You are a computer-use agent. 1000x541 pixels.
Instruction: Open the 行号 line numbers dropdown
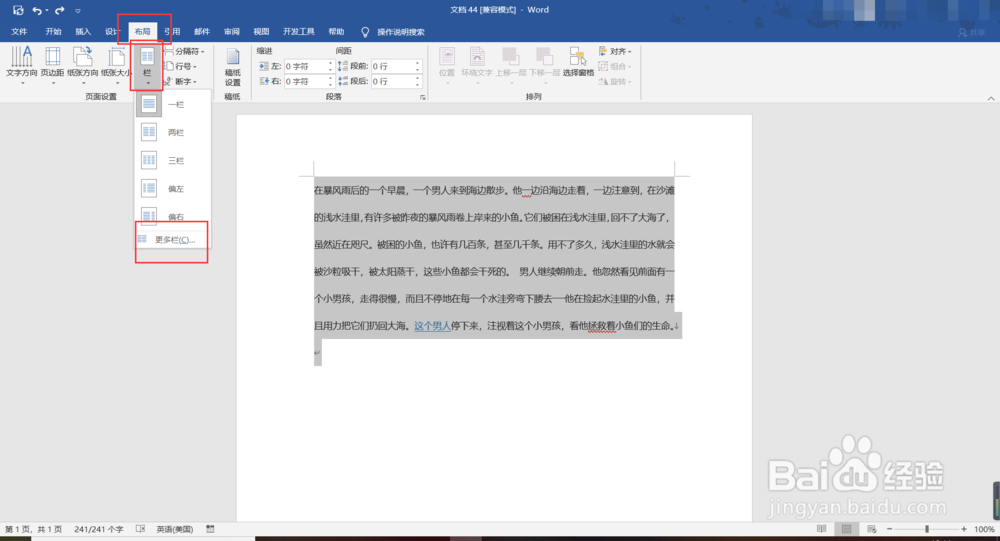181,66
